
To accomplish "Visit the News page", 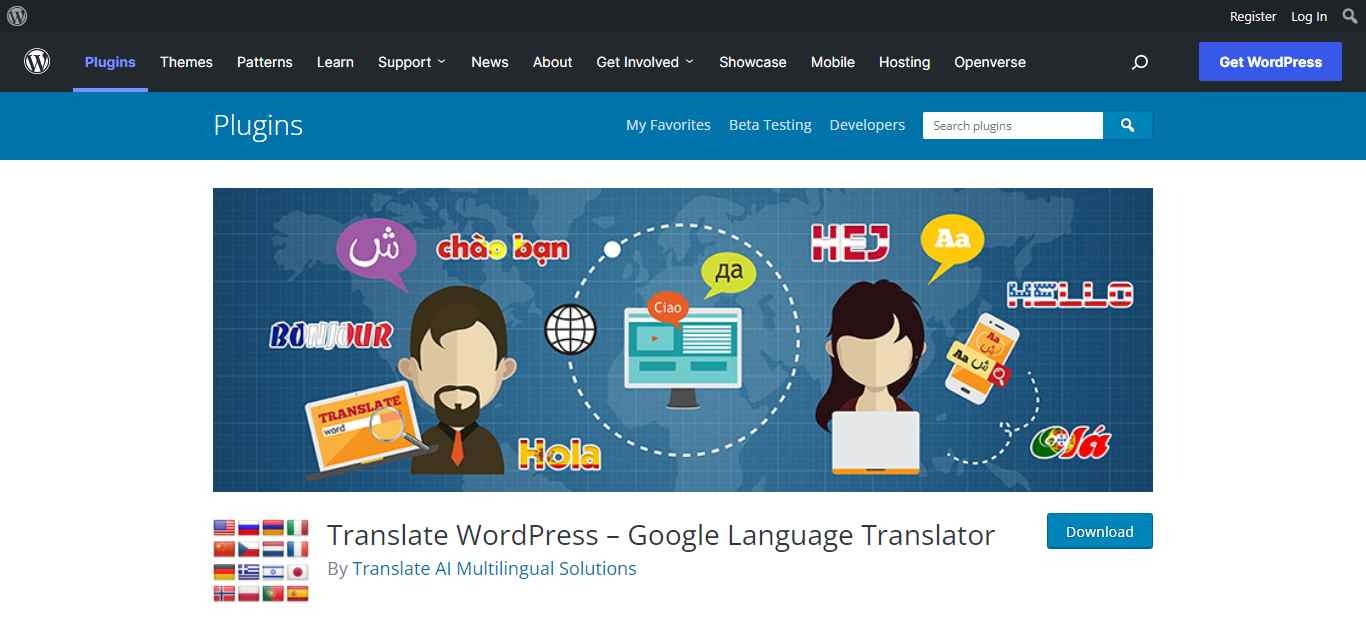I will point(490,62).
